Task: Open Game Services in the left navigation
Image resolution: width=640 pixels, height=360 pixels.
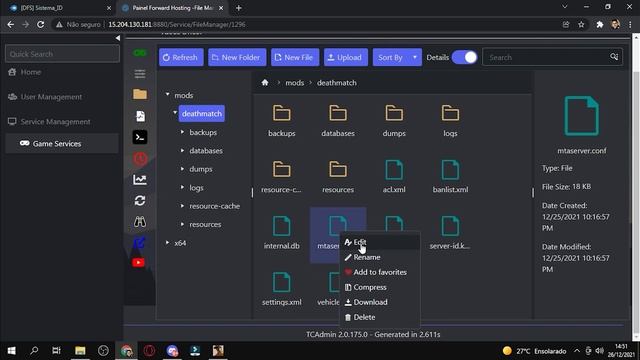Action: (x=62, y=144)
